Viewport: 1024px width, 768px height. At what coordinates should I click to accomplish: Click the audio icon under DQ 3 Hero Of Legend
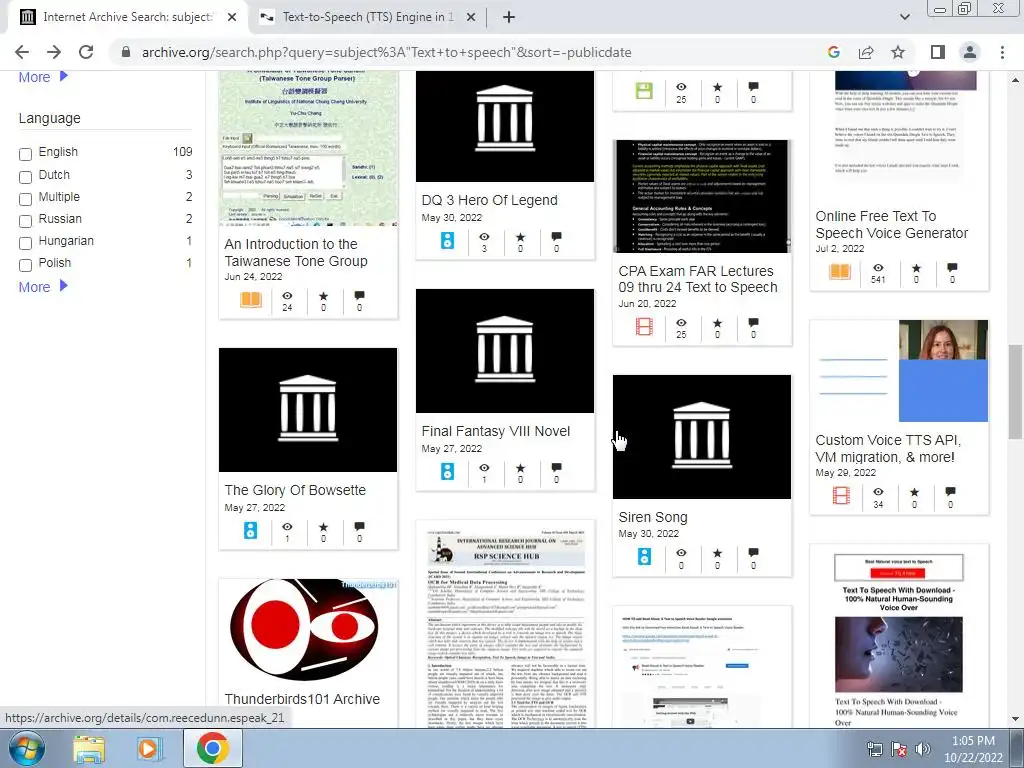(447, 240)
